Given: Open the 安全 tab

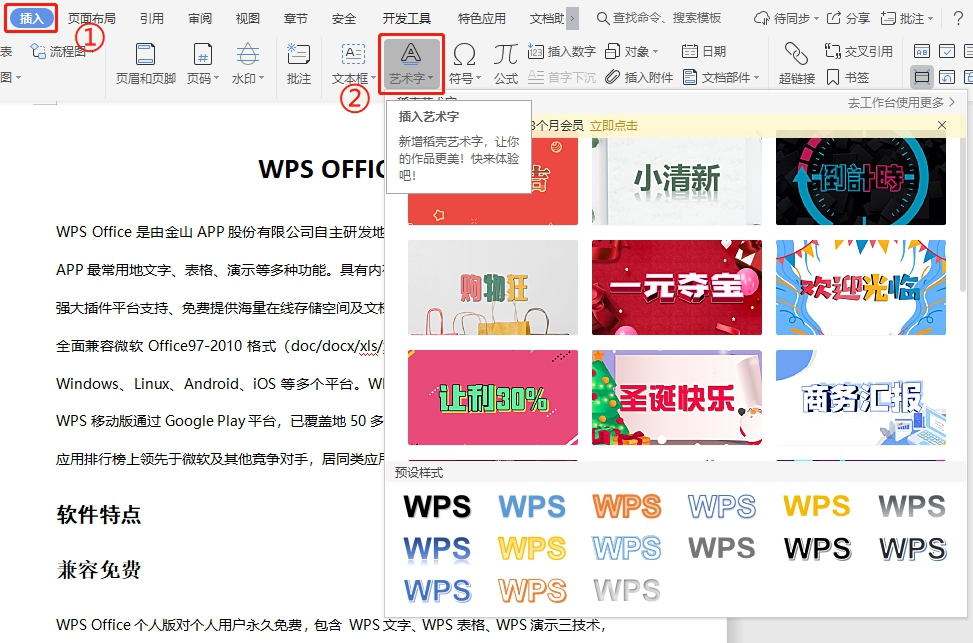Looking at the screenshot, I should [x=344, y=19].
